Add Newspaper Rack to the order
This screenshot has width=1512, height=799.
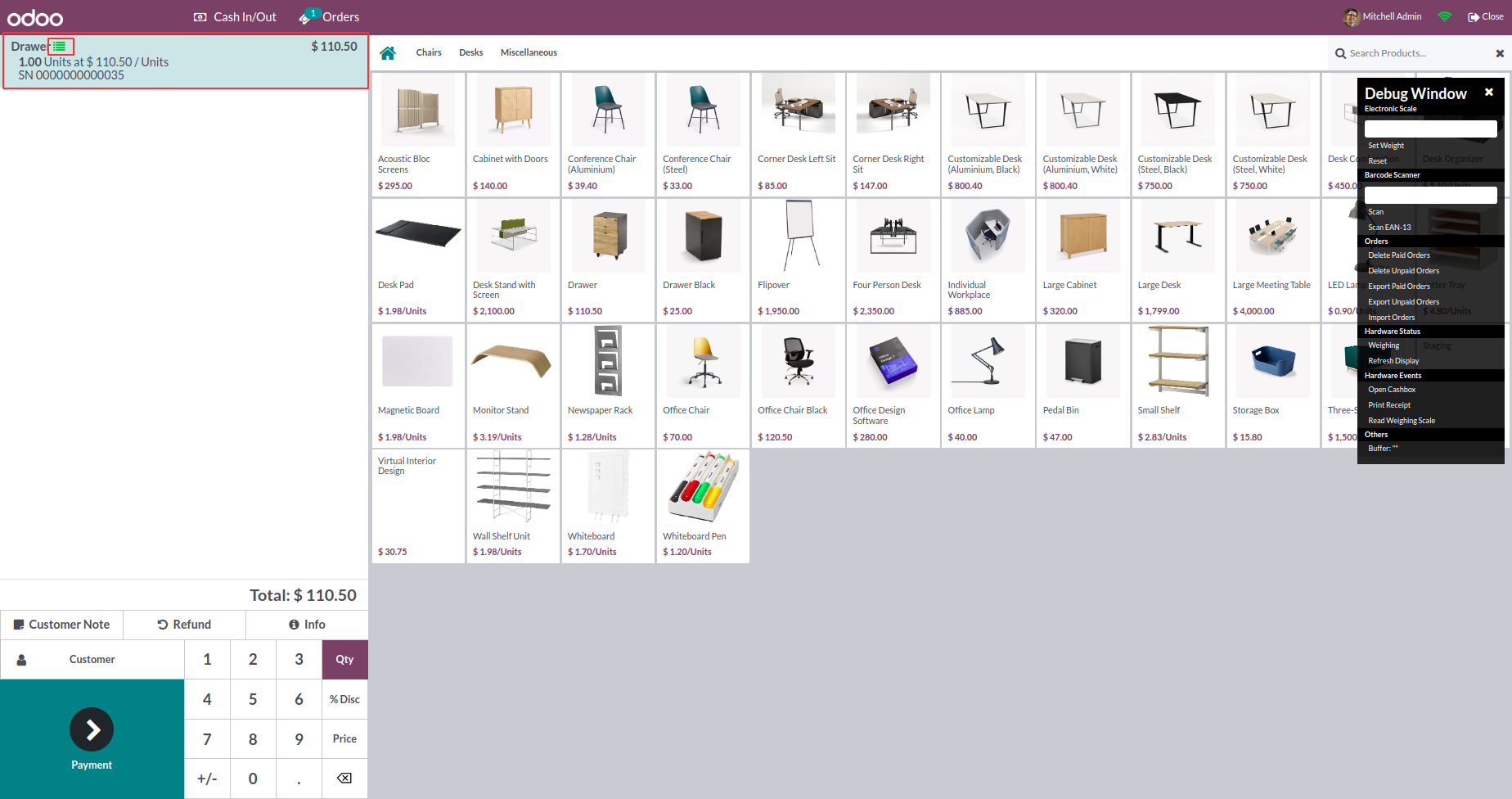pyautogui.click(x=608, y=386)
